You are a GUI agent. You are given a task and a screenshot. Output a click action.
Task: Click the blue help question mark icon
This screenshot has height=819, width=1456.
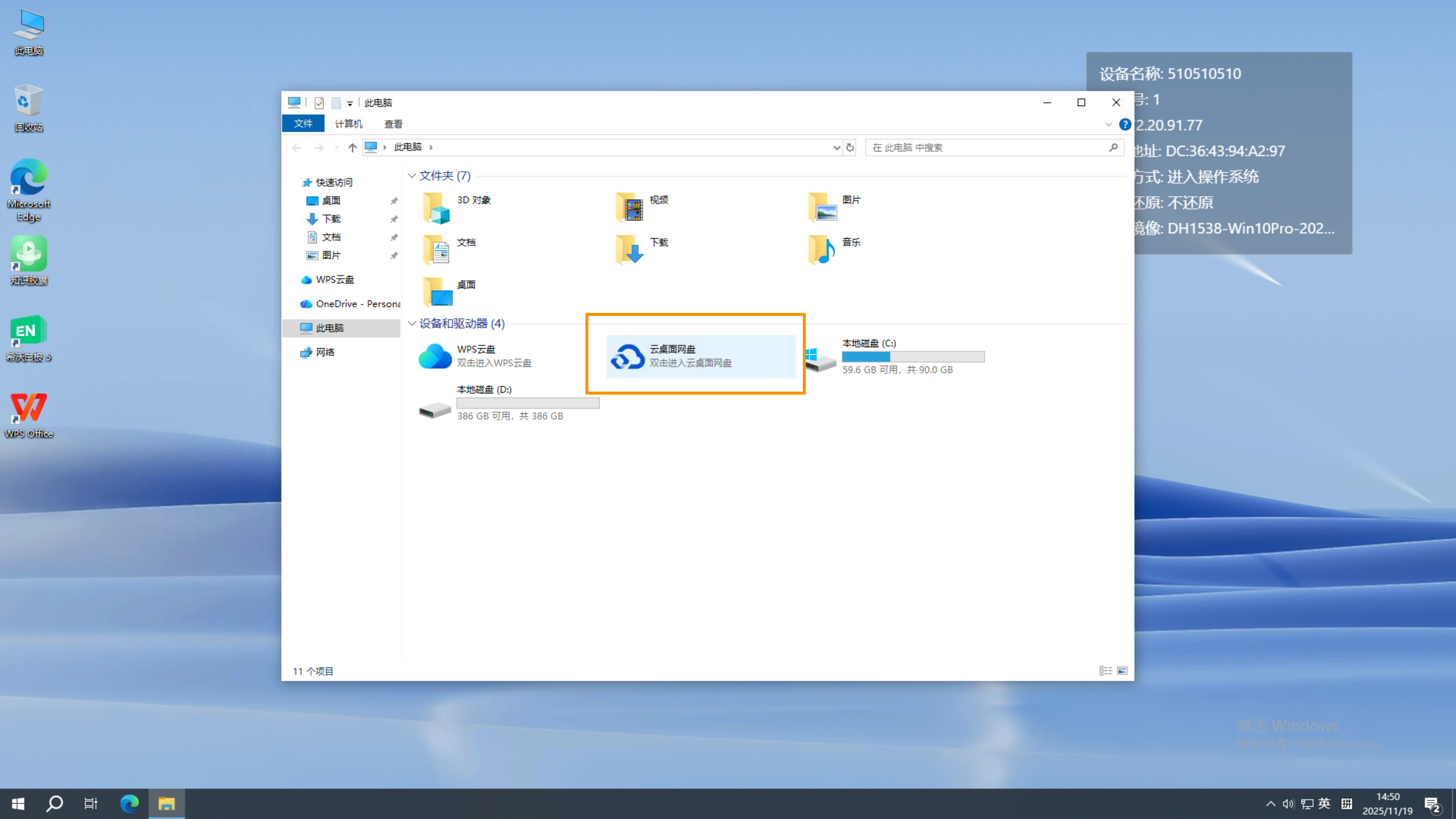1125,124
